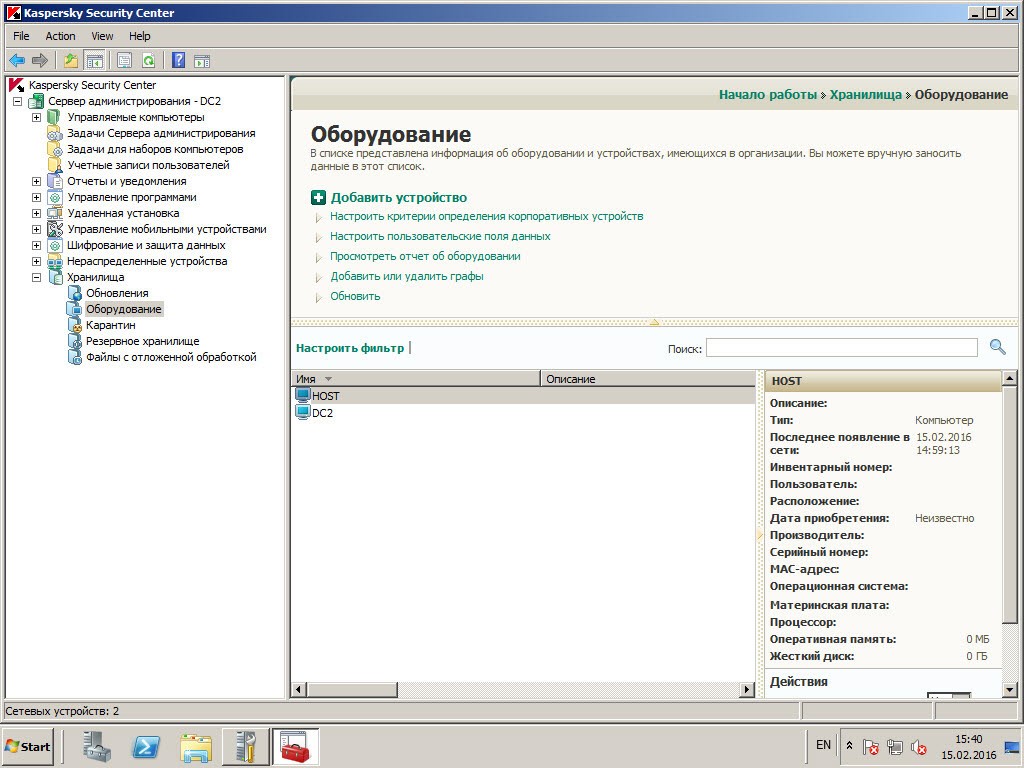Open Windows Explorer from the taskbar
This screenshot has height=768, width=1024.
196,746
